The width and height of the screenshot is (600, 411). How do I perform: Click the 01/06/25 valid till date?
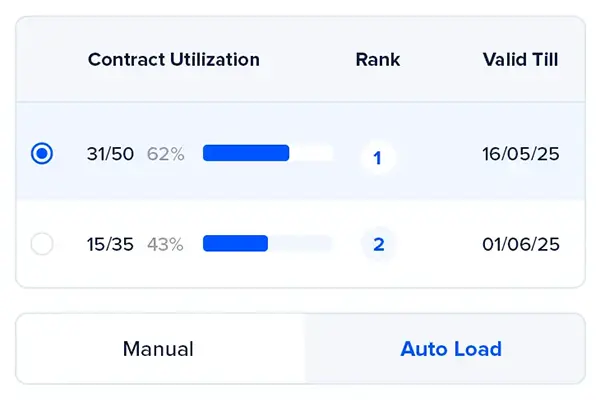coord(520,244)
